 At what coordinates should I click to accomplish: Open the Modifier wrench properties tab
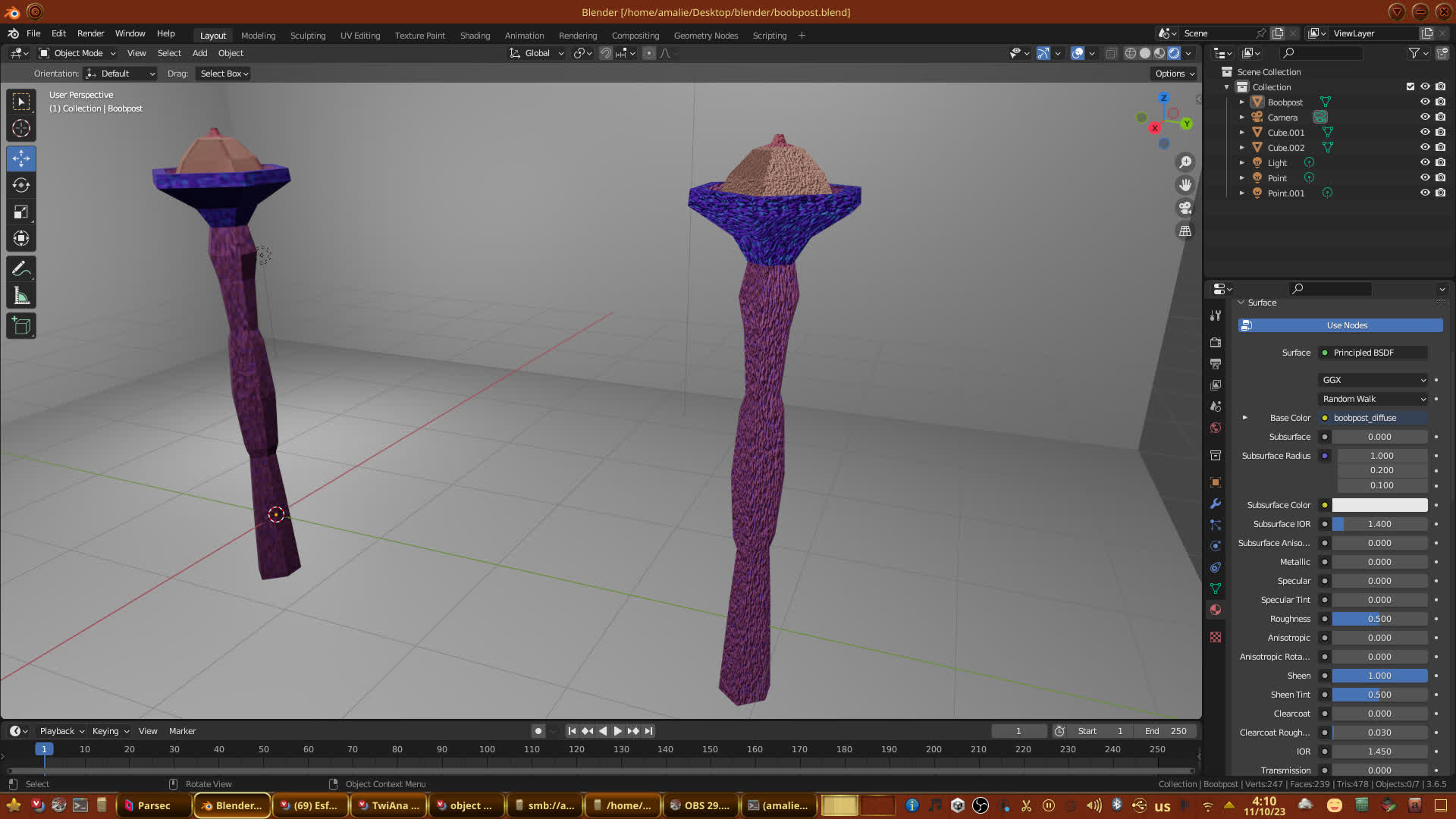1216,504
